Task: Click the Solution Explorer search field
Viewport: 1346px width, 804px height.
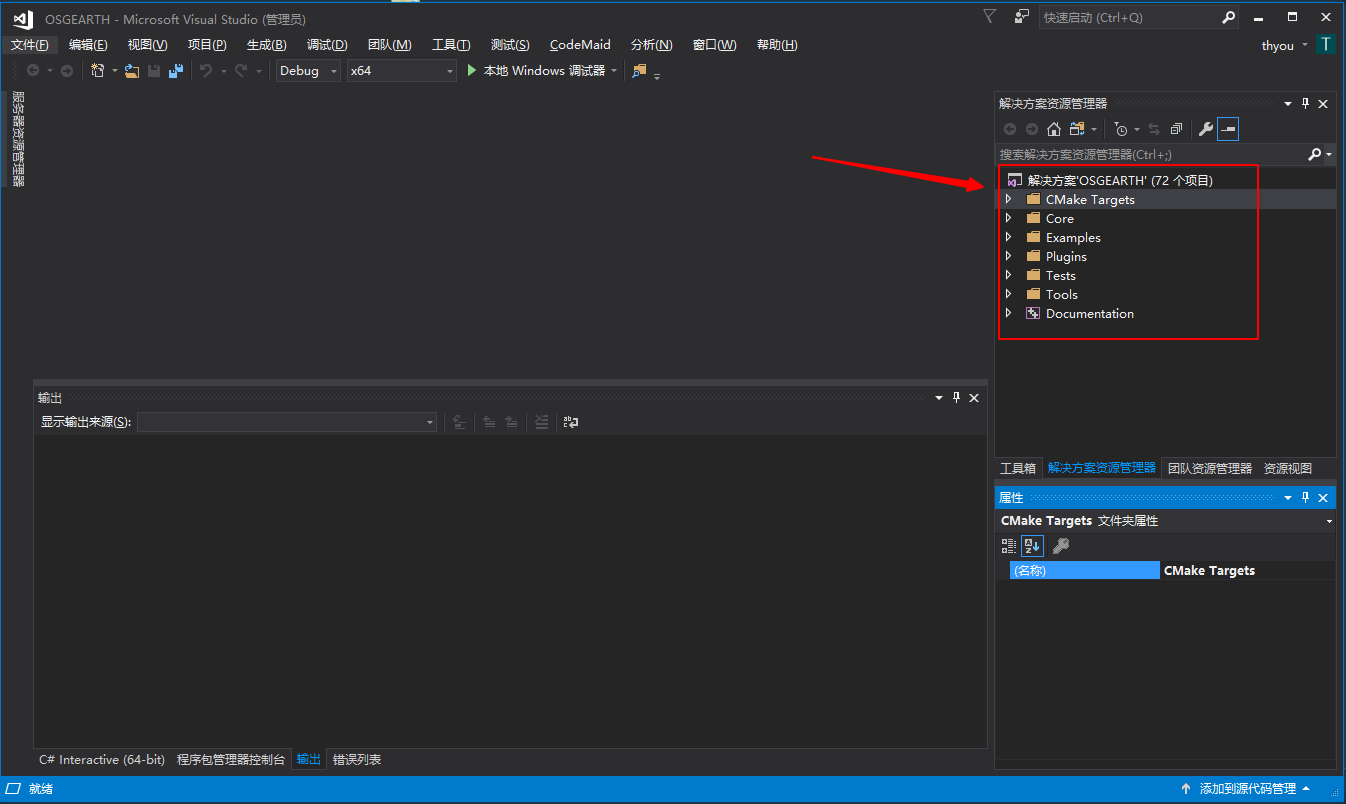Action: (1150, 155)
